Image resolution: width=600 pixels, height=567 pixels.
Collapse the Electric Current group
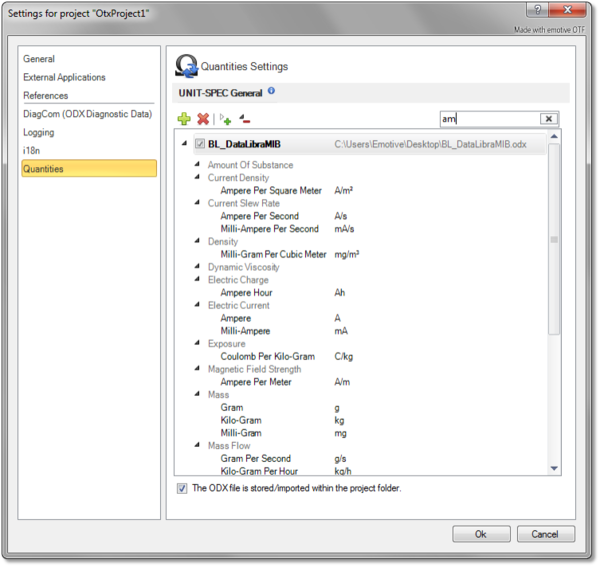tap(197, 306)
